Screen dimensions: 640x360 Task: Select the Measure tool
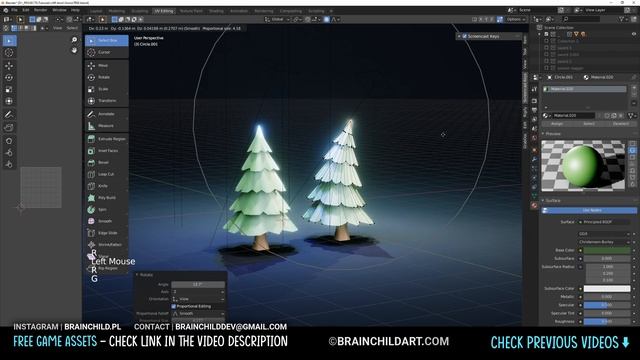107,126
